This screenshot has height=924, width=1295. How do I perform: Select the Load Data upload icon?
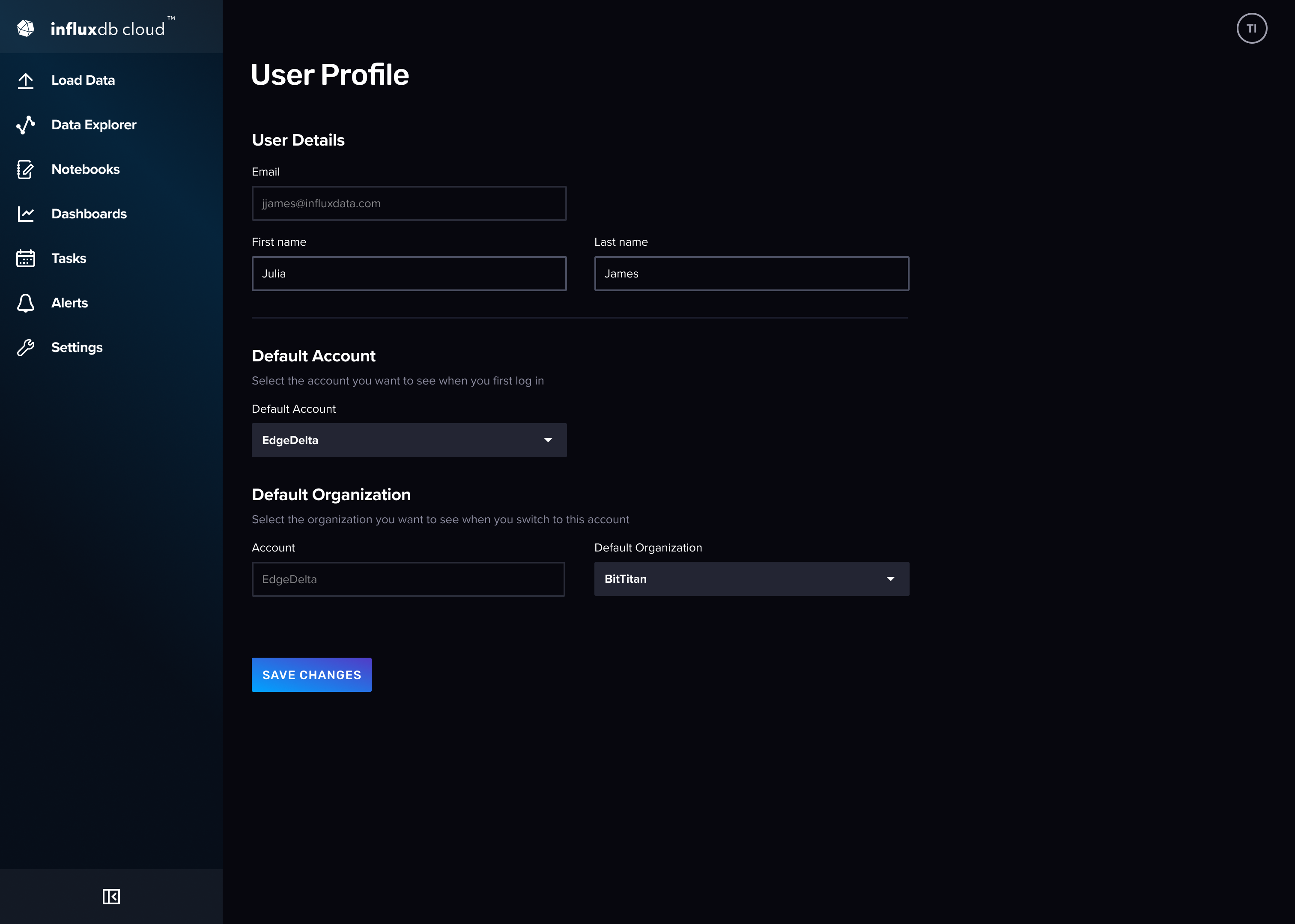click(26, 80)
